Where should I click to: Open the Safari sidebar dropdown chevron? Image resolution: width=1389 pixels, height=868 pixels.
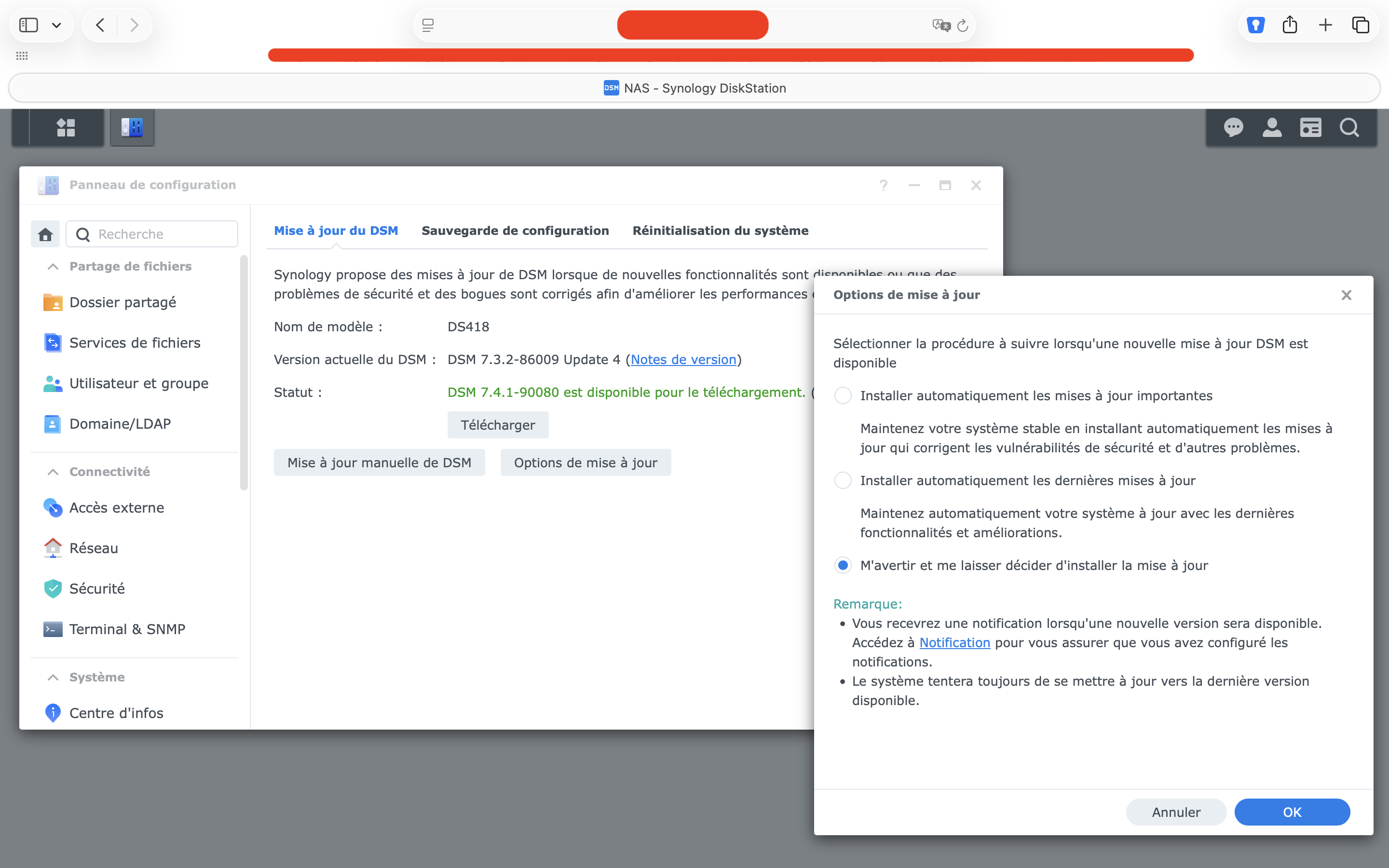[56, 25]
